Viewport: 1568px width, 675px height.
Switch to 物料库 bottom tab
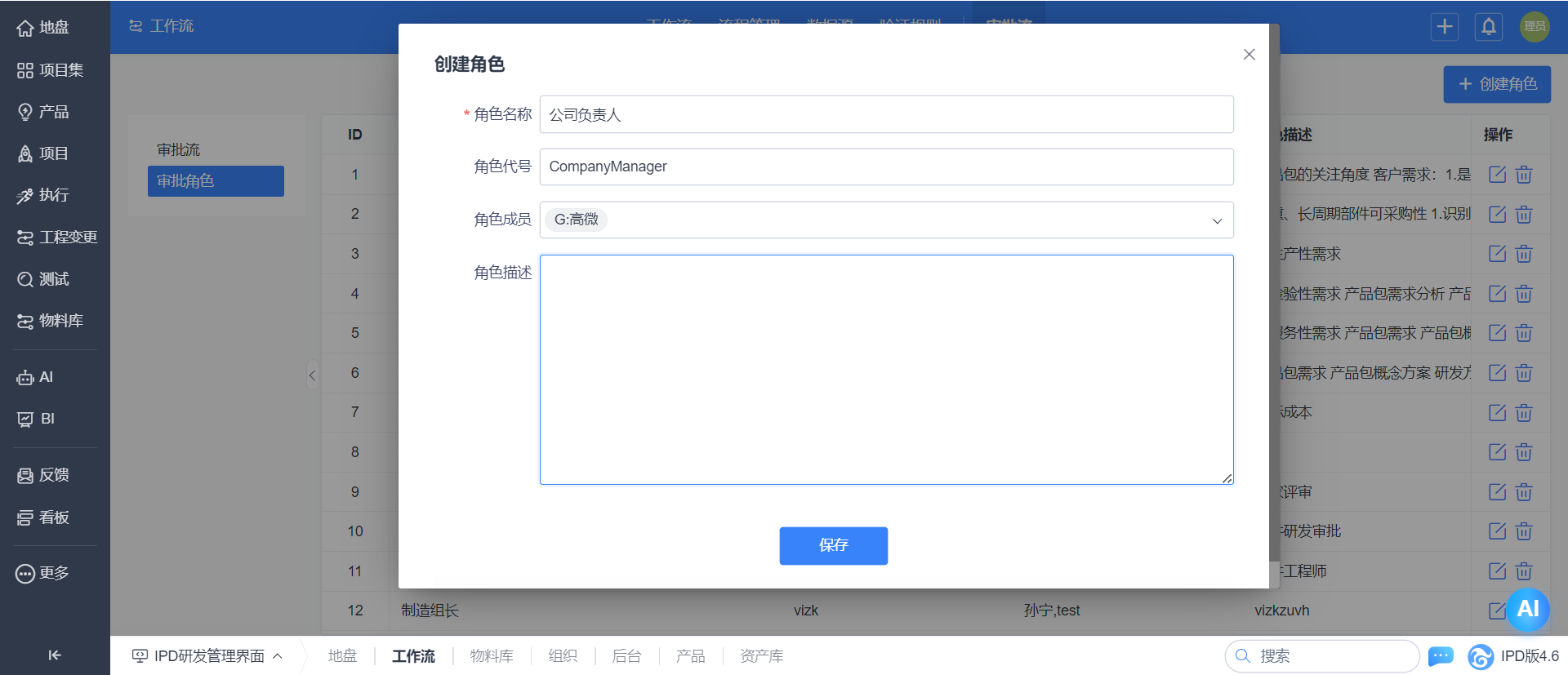point(492,655)
